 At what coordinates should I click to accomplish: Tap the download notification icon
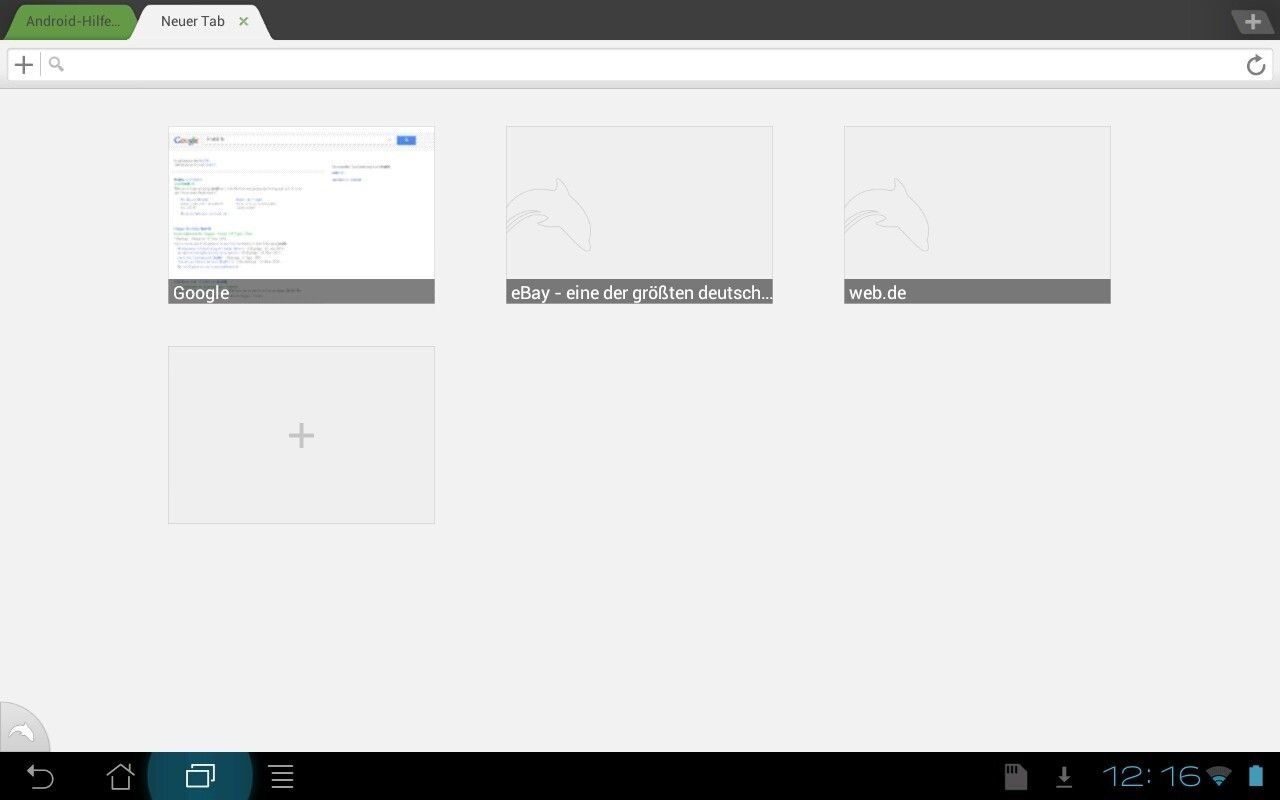coord(1064,776)
